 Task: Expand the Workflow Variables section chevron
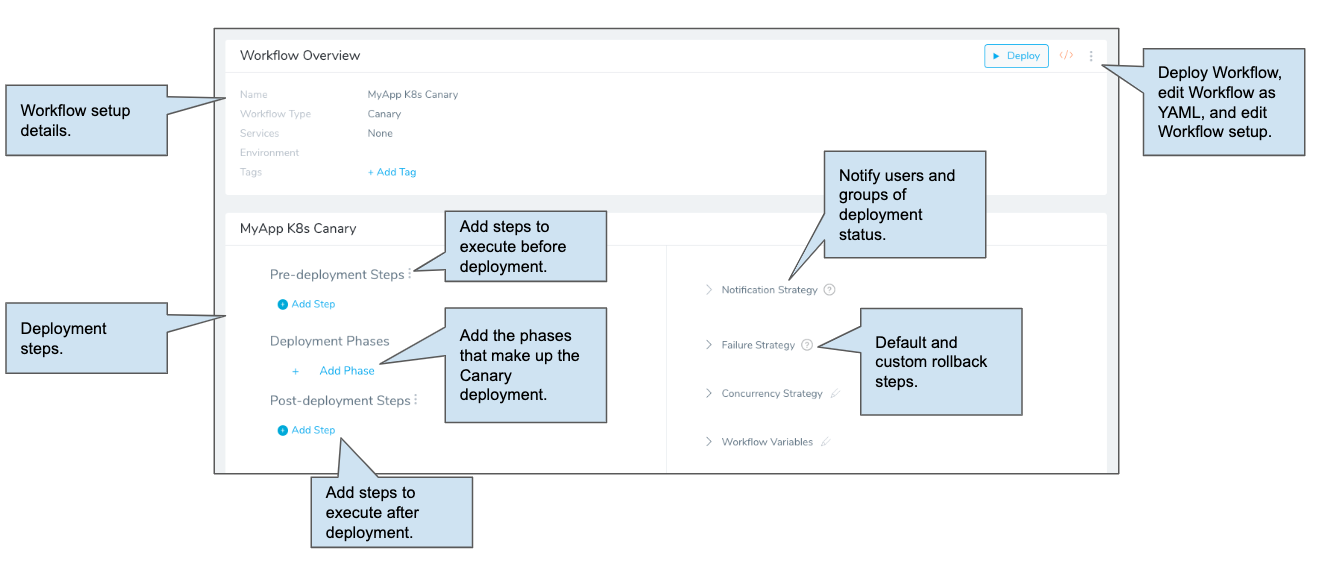pos(709,442)
